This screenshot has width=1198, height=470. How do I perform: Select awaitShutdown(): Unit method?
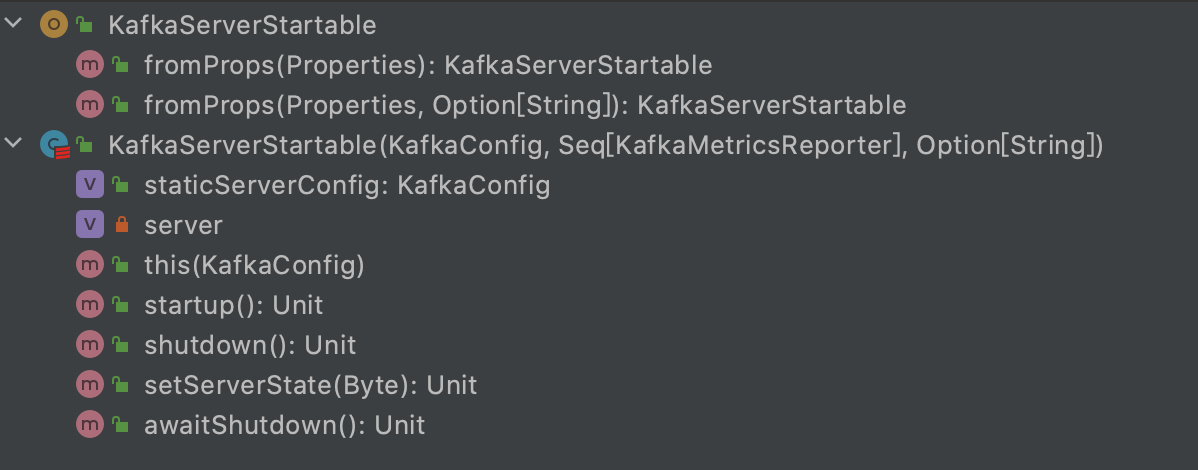pos(284,424)
